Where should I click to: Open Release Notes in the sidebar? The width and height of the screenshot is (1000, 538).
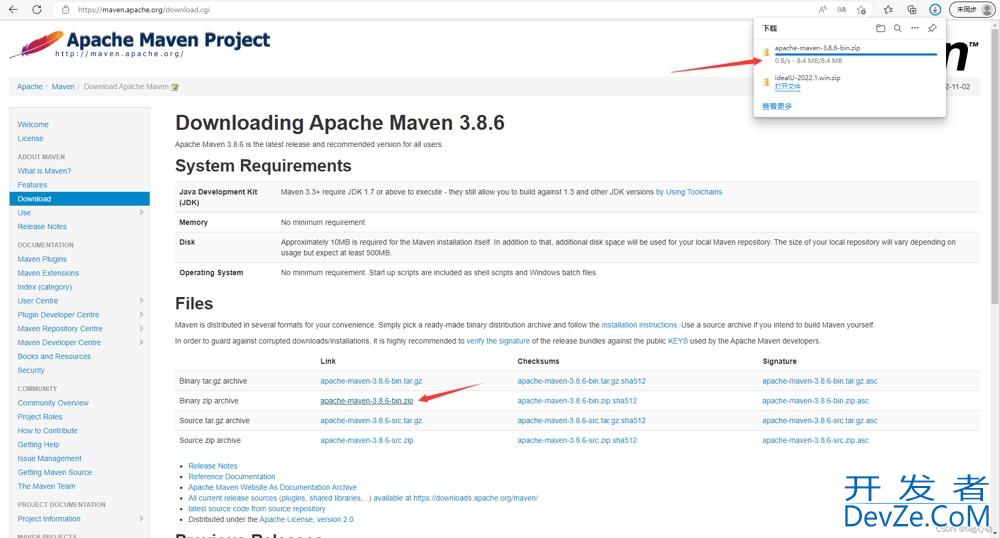coord(42,226)
